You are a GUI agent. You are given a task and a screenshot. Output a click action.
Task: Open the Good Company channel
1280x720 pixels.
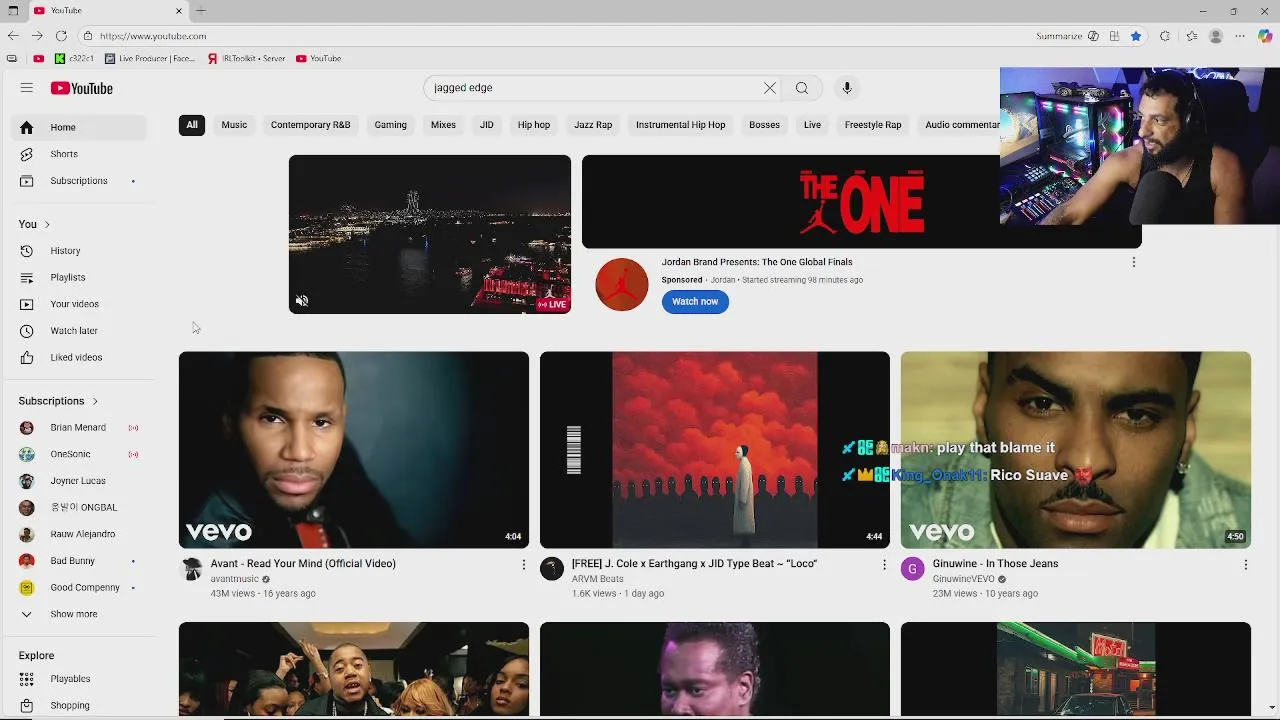(x=80, y=588)
